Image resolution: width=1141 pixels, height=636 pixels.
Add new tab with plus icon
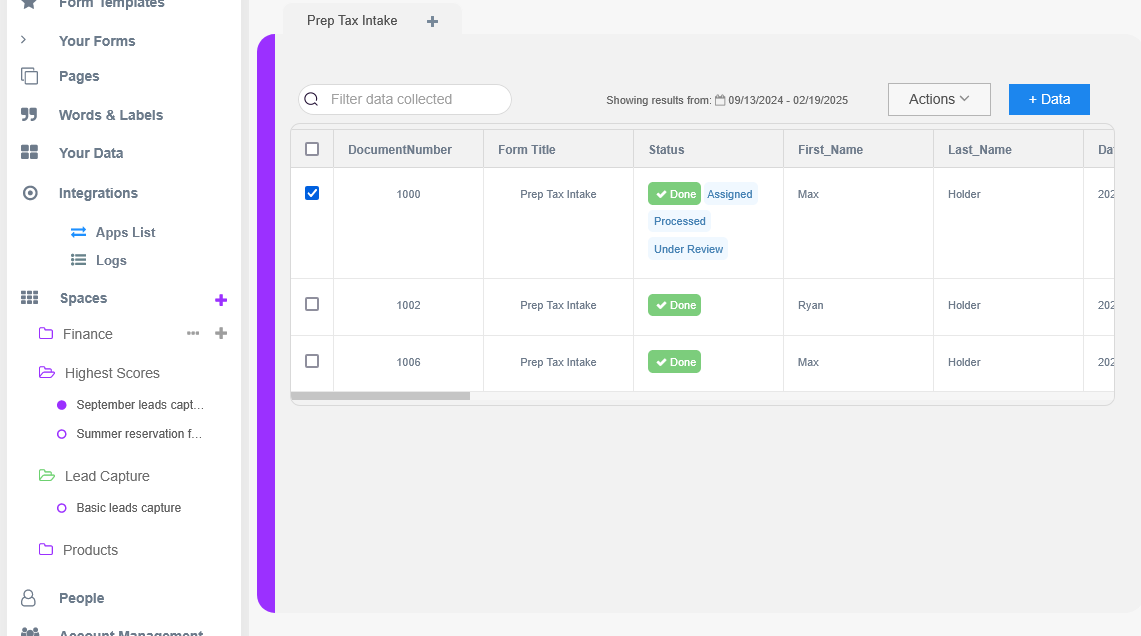[432, 21]
